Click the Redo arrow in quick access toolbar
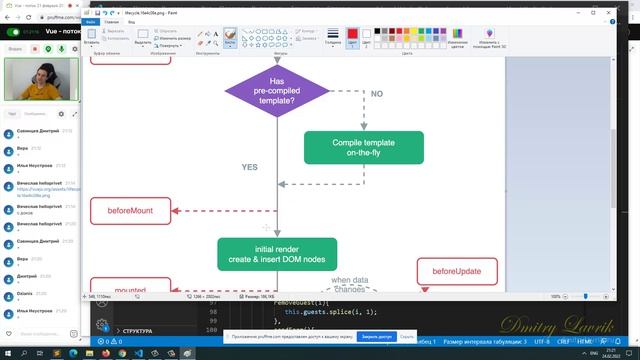640x360 pixels. click(112, 13)
